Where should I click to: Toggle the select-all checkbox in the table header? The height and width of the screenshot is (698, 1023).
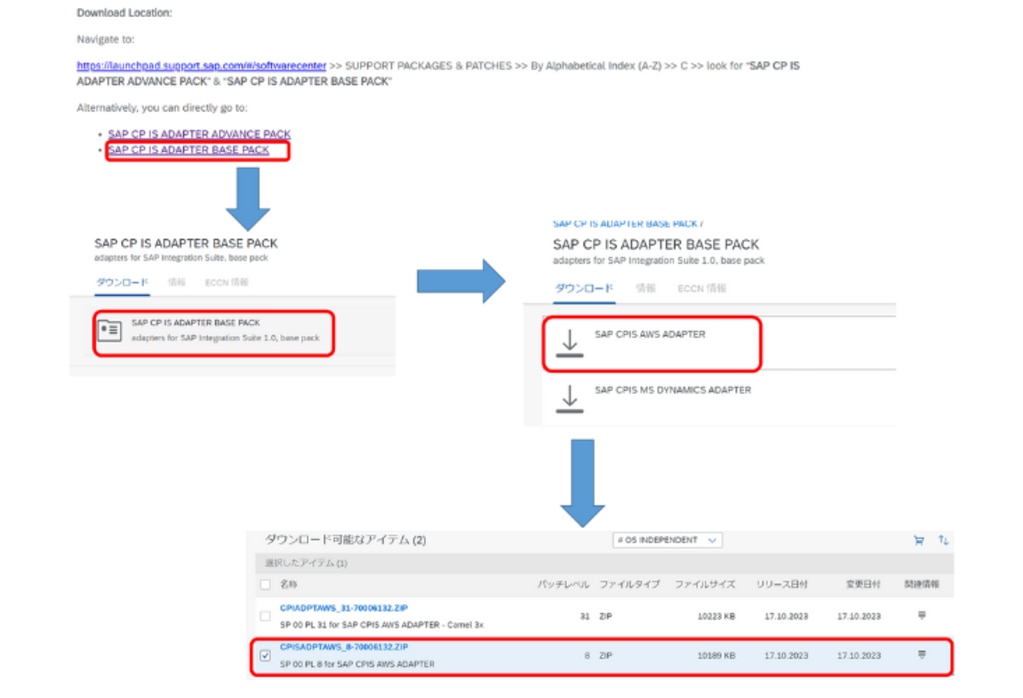(x=265, y=584)
